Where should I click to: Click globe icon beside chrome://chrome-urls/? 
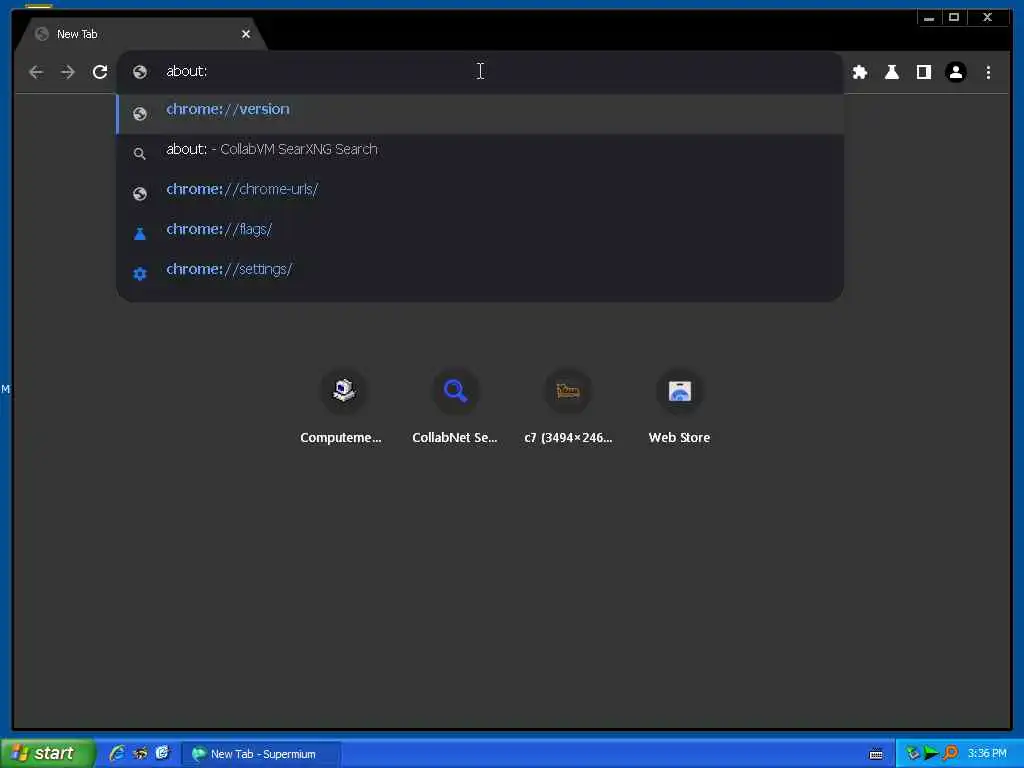coord(140,194)
